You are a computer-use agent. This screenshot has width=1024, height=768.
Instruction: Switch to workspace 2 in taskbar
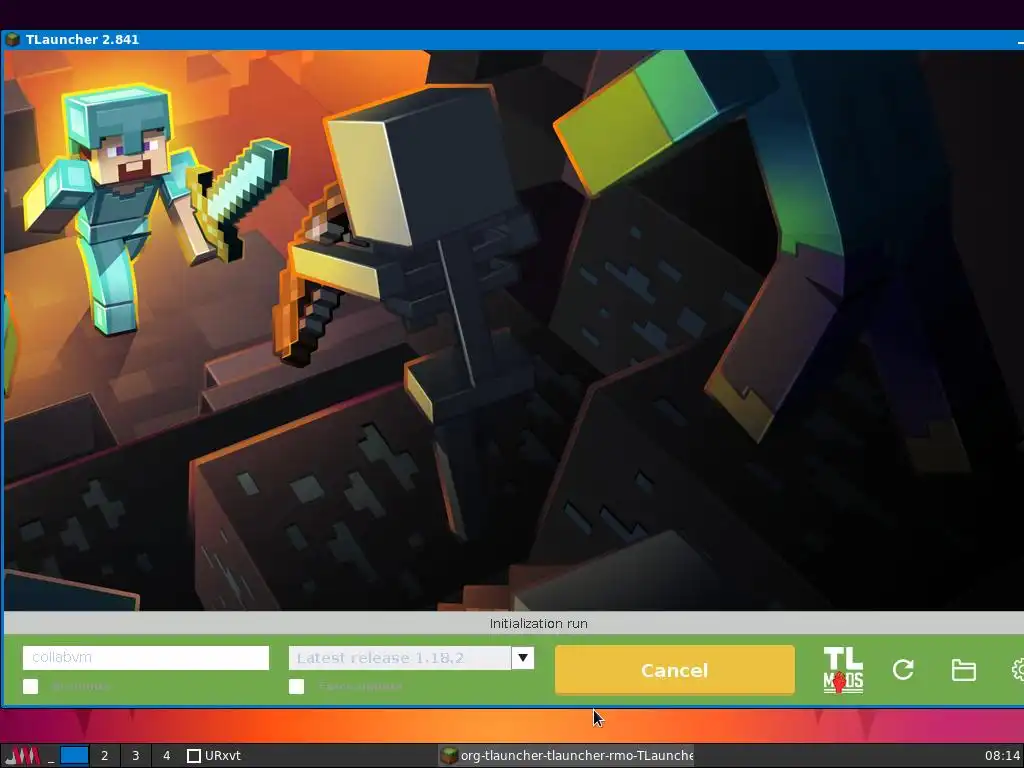[104, 756]
